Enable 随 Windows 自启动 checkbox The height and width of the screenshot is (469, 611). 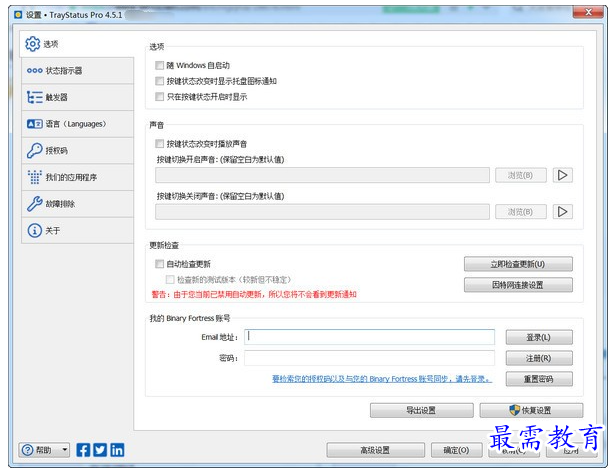159,65
